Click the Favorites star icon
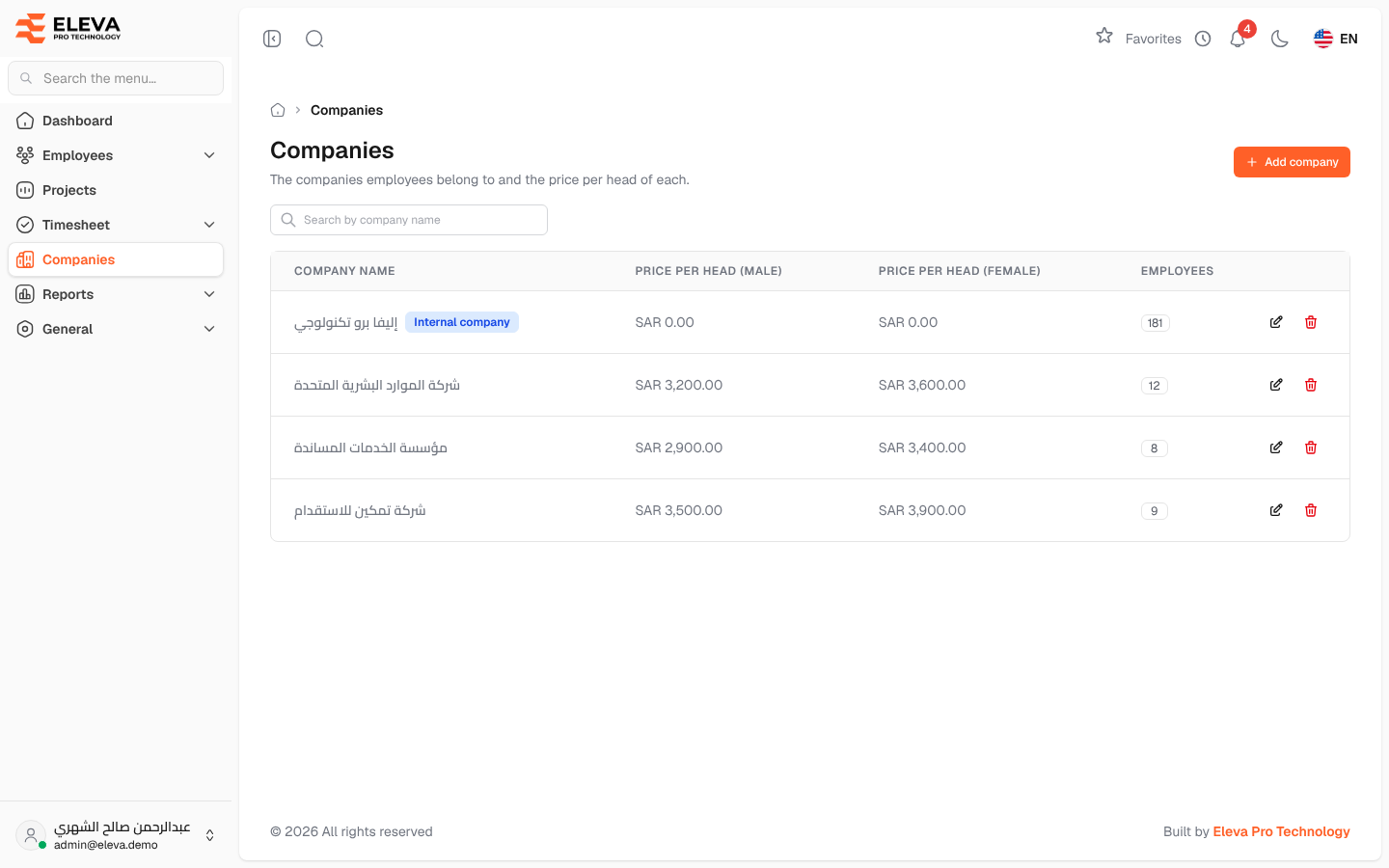The width and height of the screenshot is (1389, 868). (1104, 37)
